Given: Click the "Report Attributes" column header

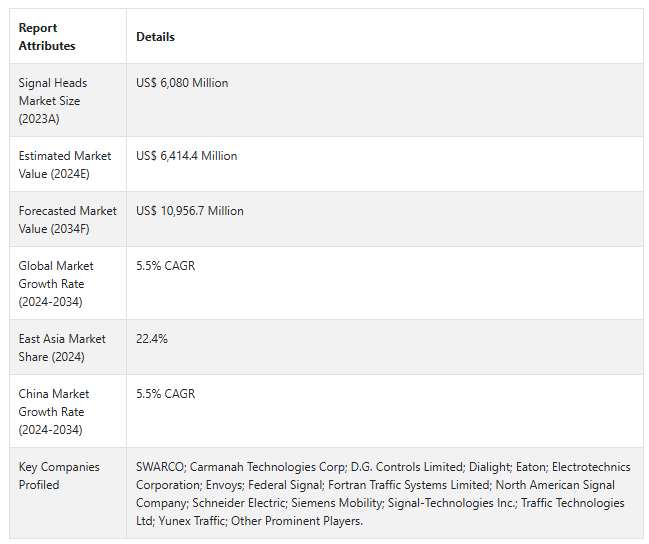Looking at the screenshot, I should 46,37.
